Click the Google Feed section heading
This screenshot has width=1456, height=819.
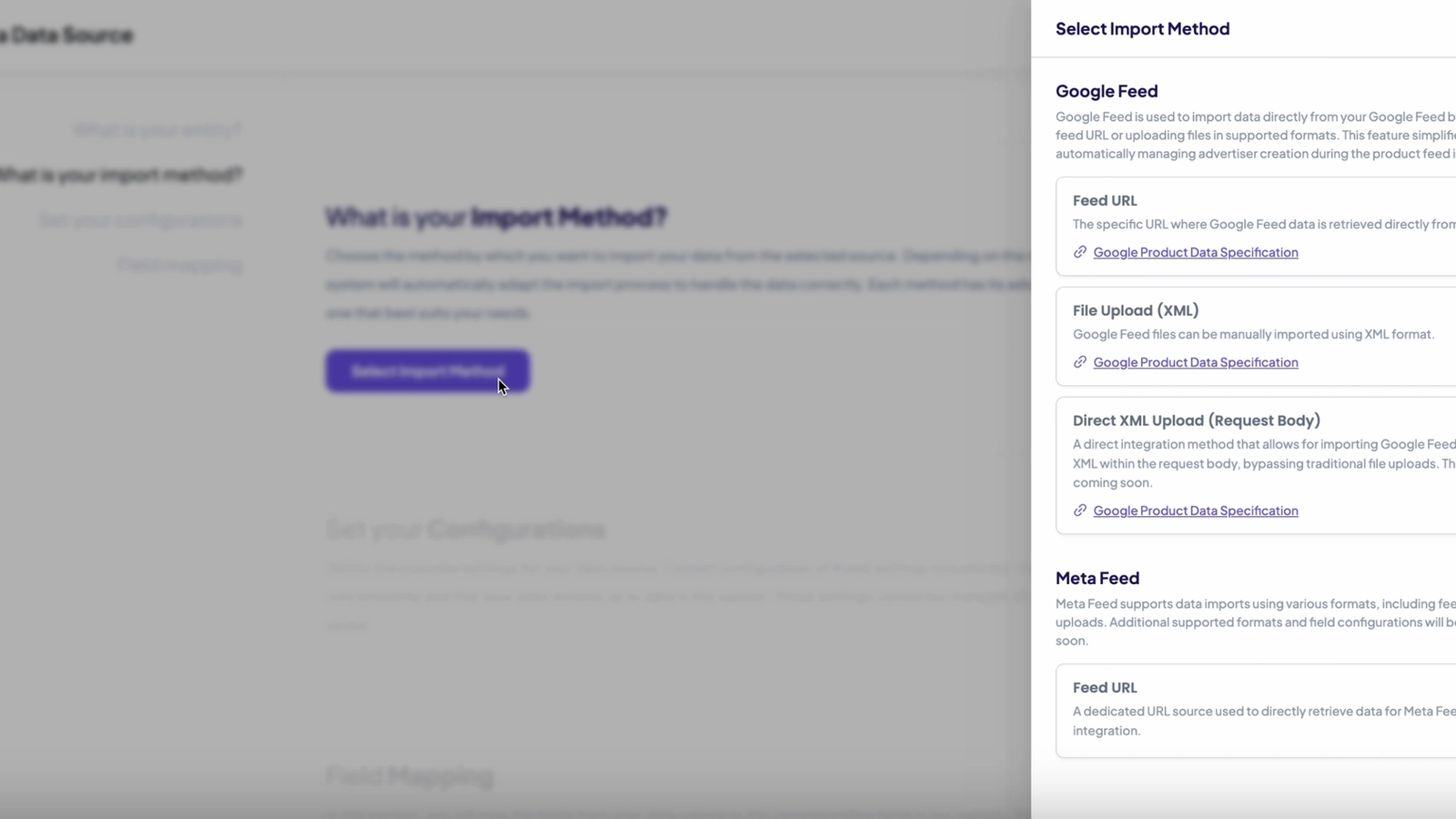point(1107,91)
